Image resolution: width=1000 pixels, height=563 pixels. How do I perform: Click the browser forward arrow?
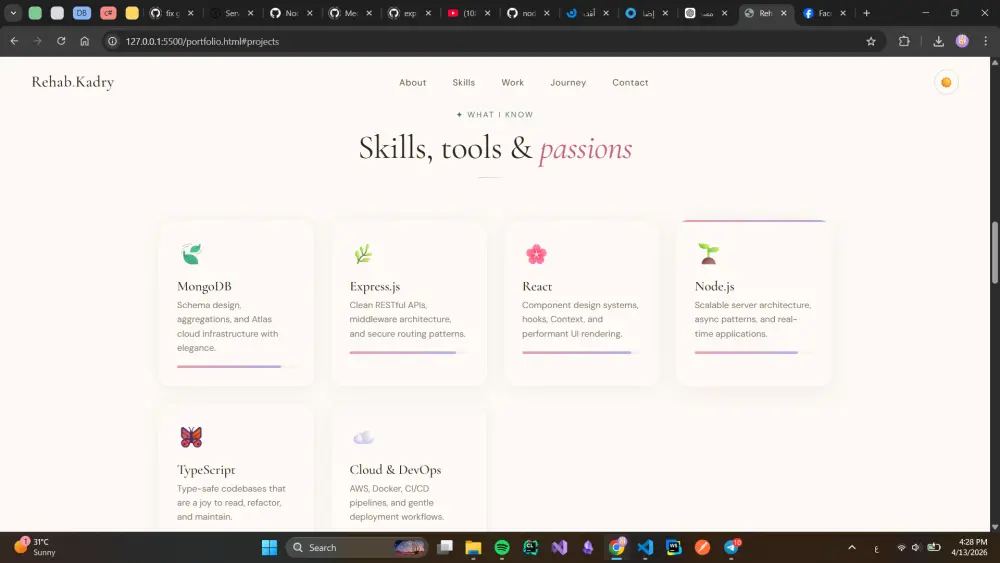coord(38,41)
